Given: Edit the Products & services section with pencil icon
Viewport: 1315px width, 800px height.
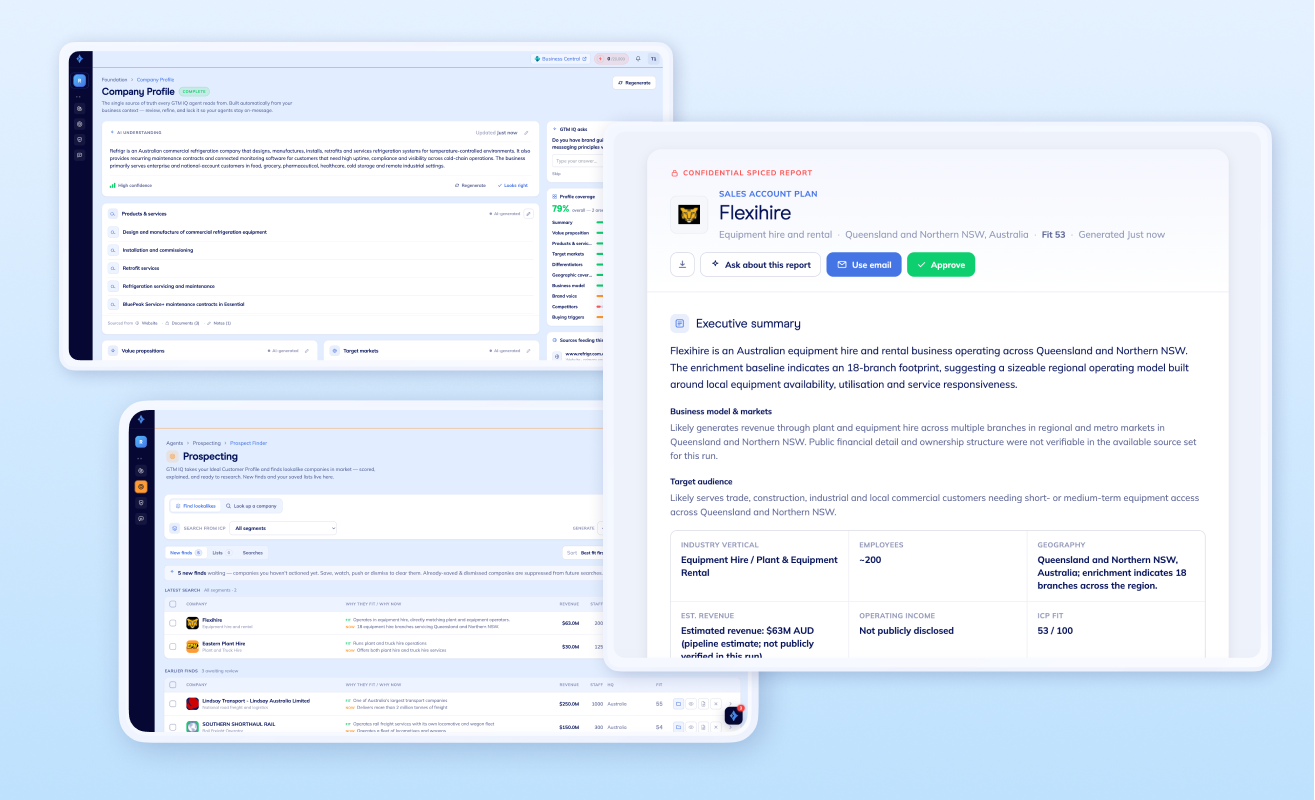Looking at the screenshot, I should [528, 214].
